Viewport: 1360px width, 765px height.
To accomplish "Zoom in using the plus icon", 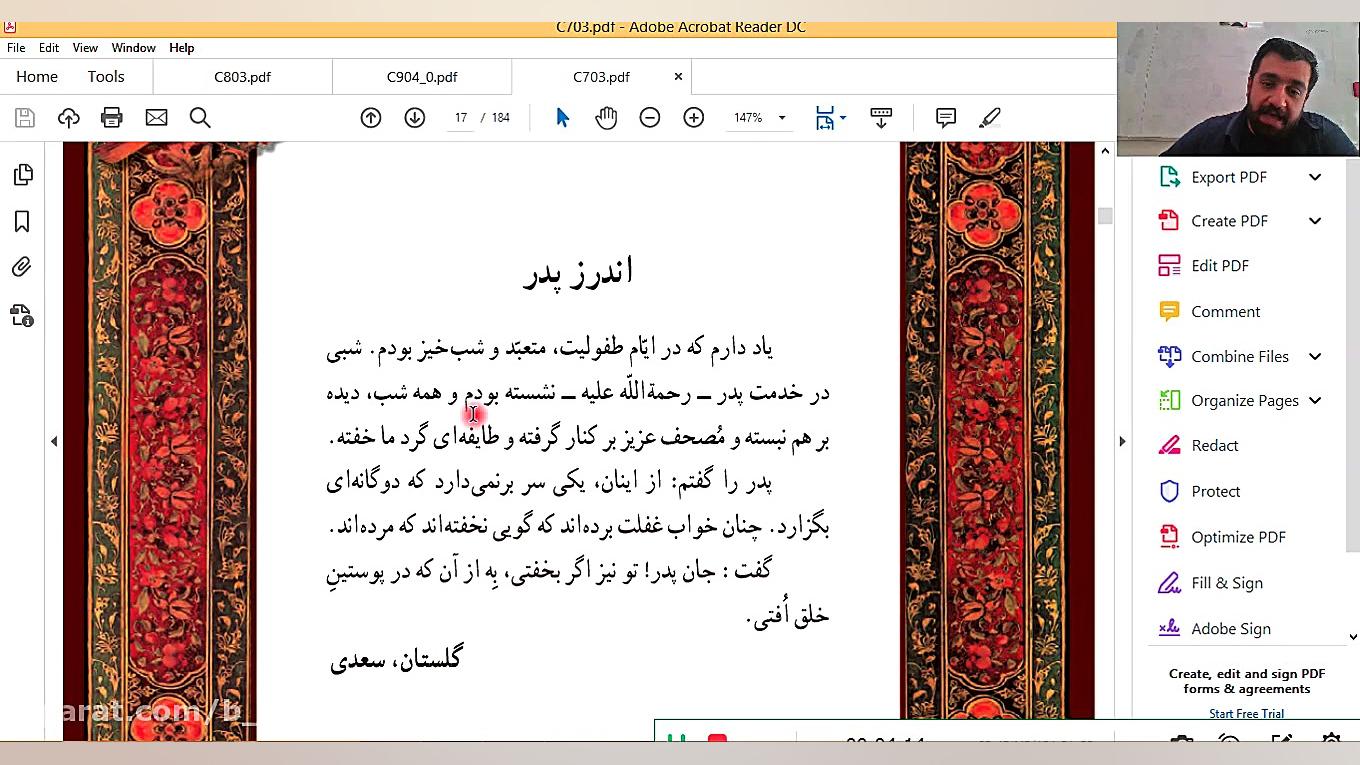I will pos(693,117).
